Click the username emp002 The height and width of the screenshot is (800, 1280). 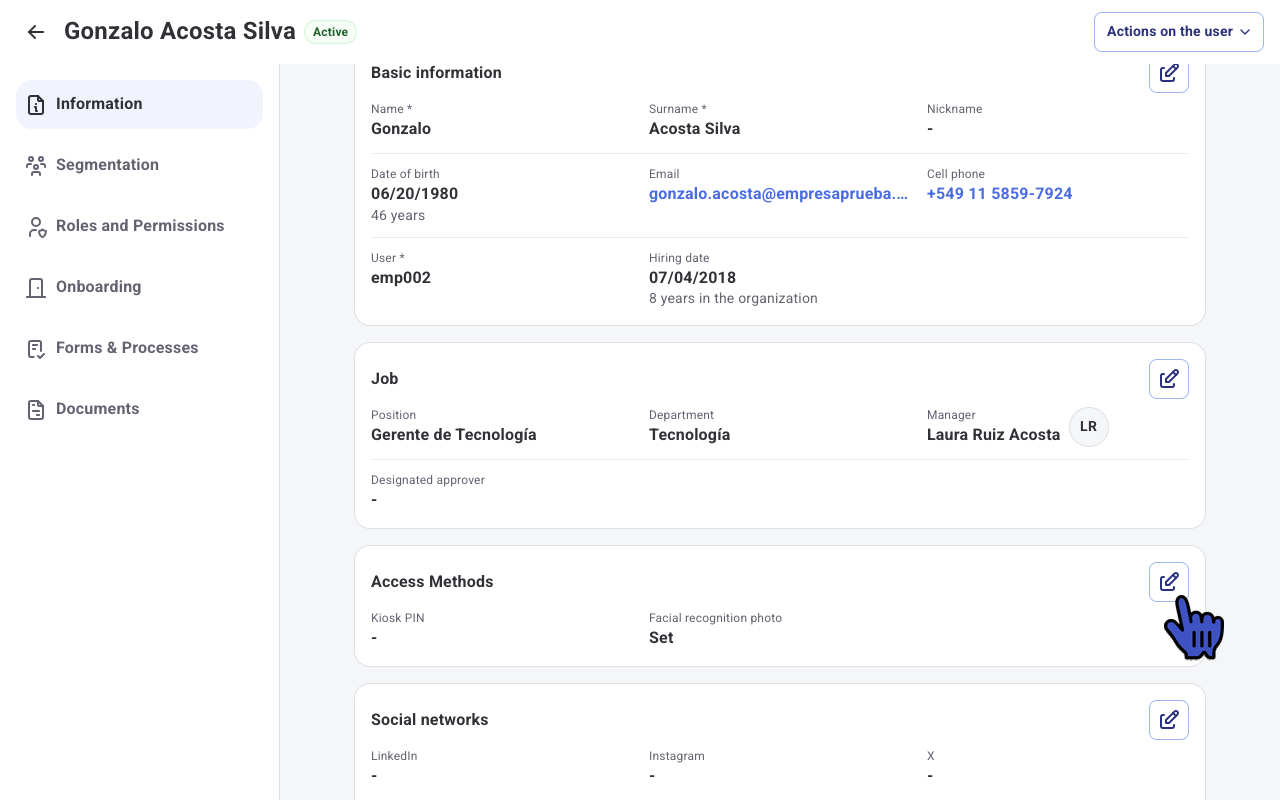(401, 278)
